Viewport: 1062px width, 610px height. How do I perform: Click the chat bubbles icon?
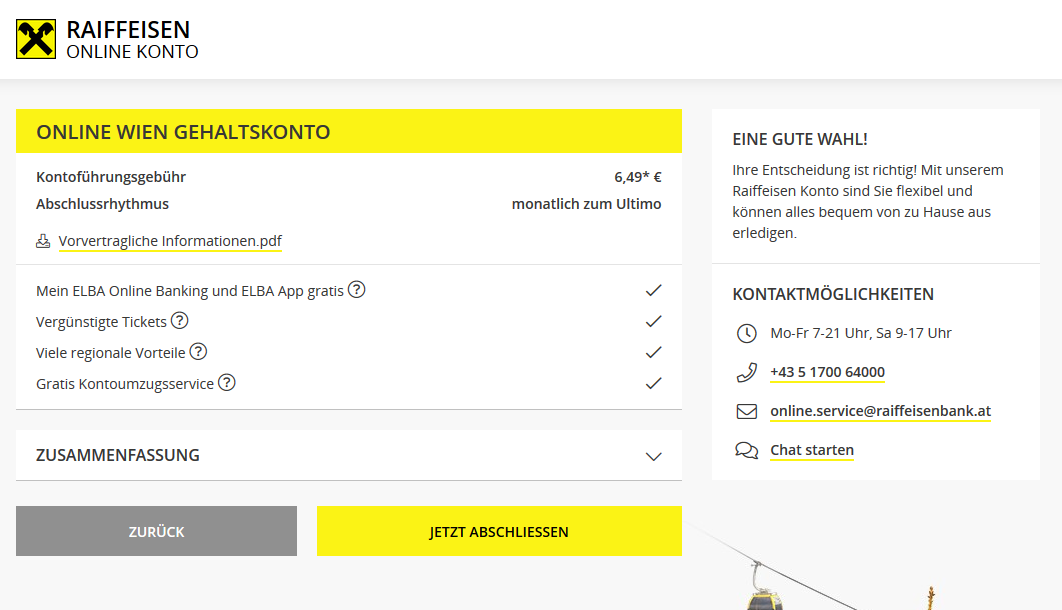[x=746, y=450]
